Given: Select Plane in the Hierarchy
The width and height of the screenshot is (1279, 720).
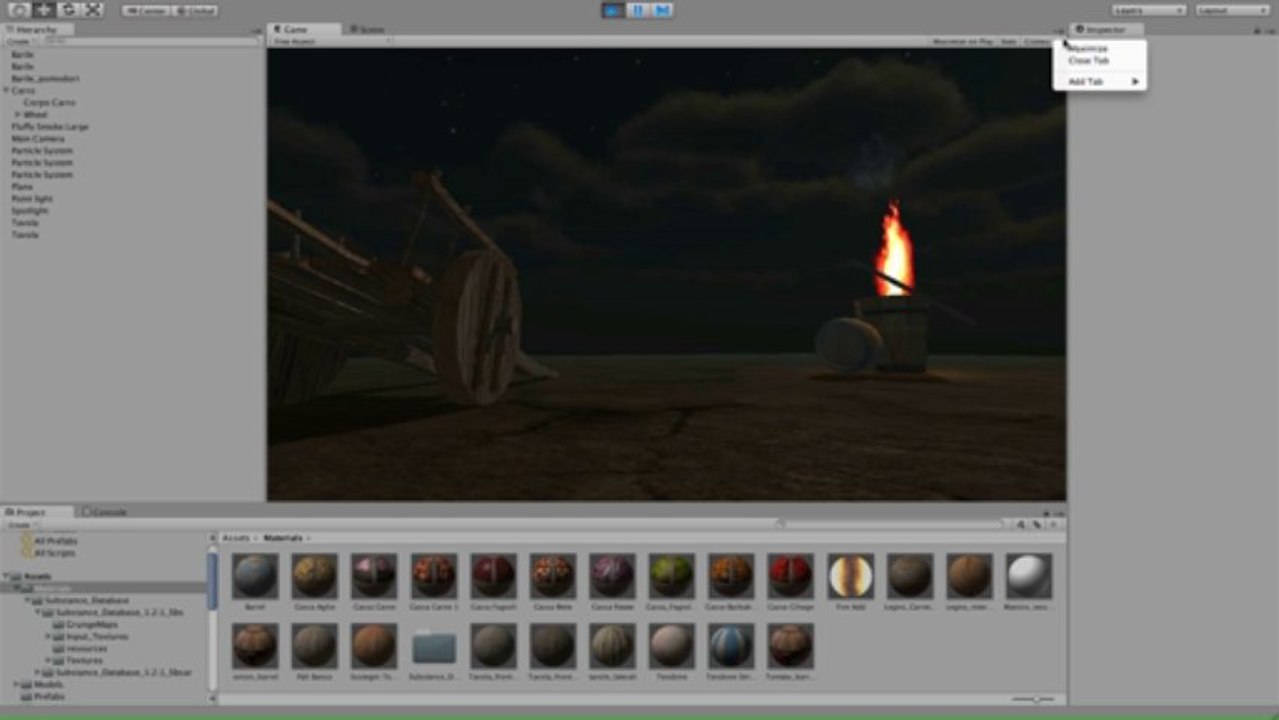Looking at the screenshot, I should tap(22, 187).
